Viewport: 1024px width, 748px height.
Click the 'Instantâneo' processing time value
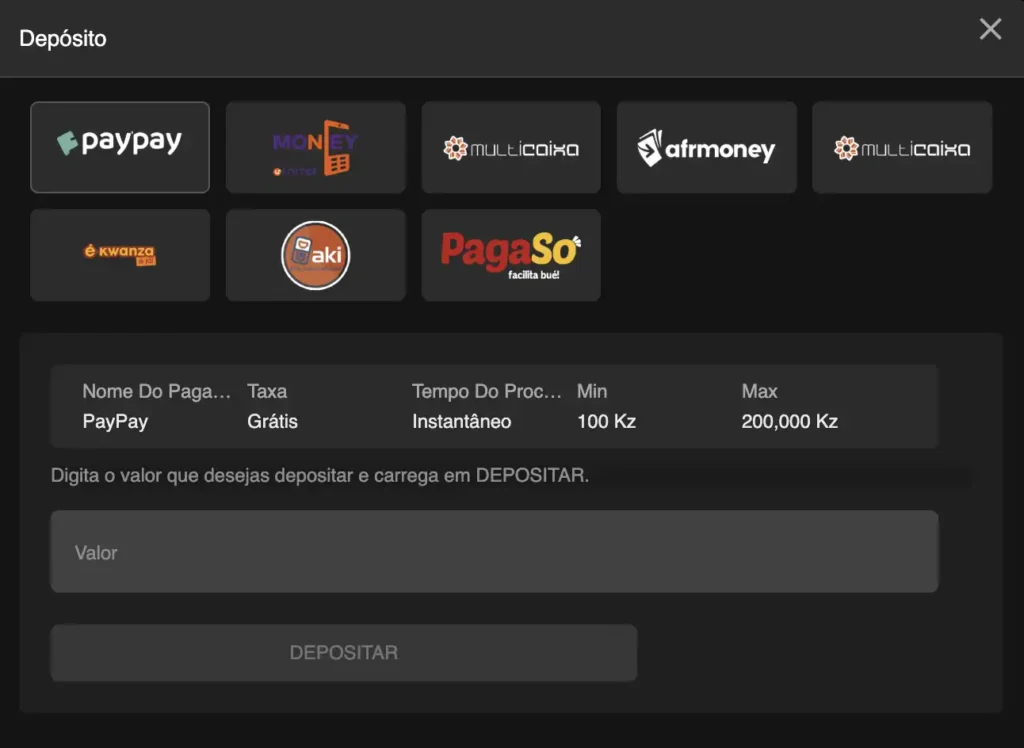coord(462,421)
